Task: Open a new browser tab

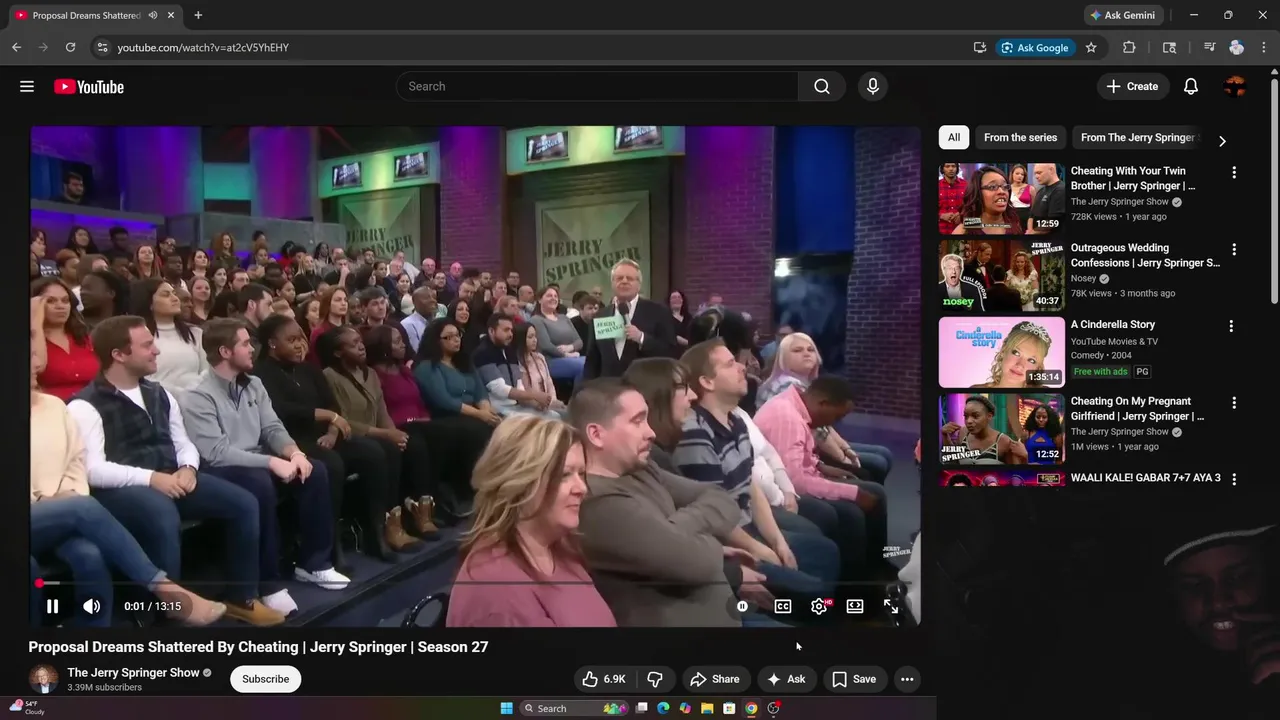Action: click(x=198, y=15)
